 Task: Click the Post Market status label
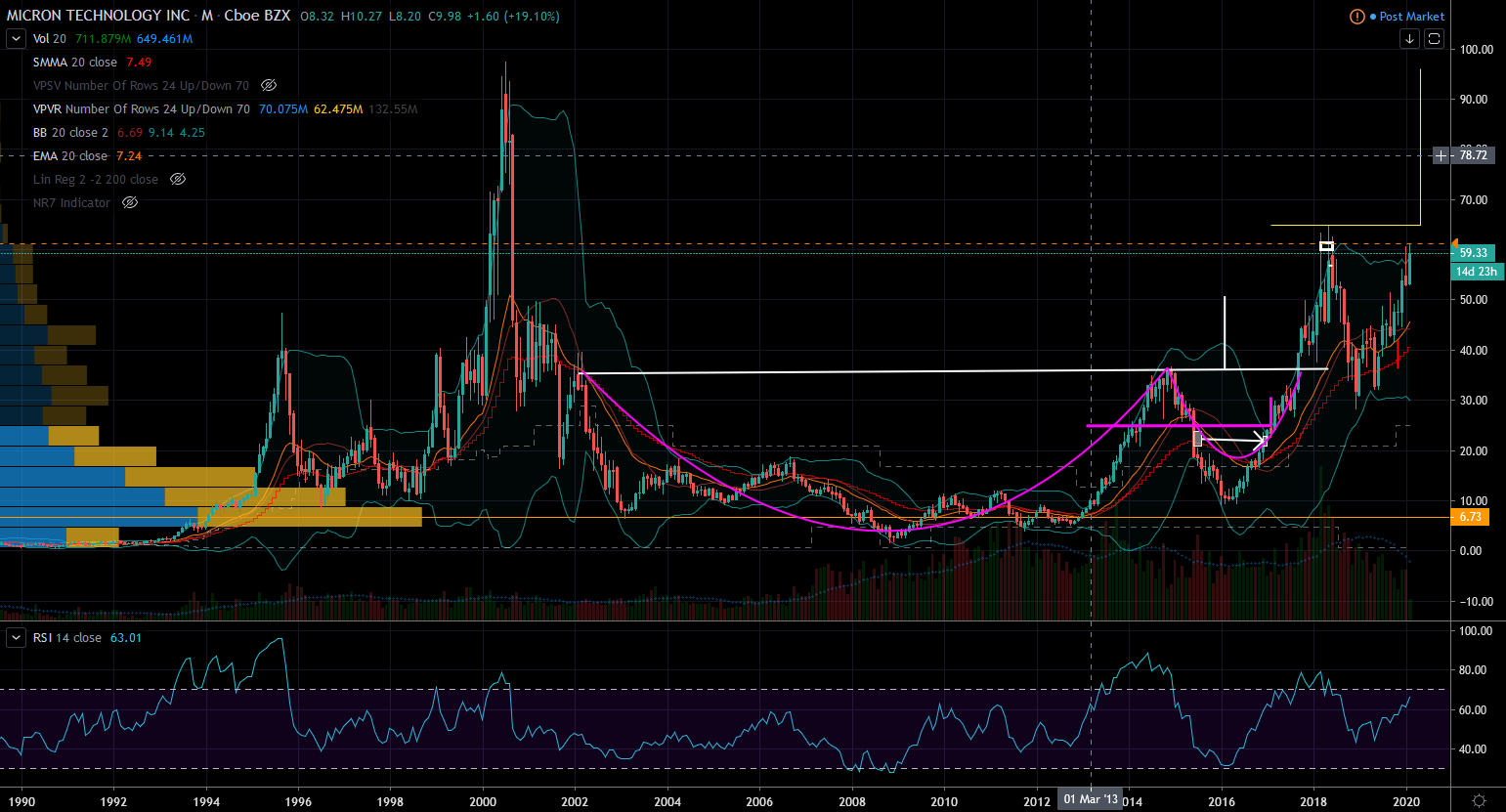click(x=1411, y=17)
